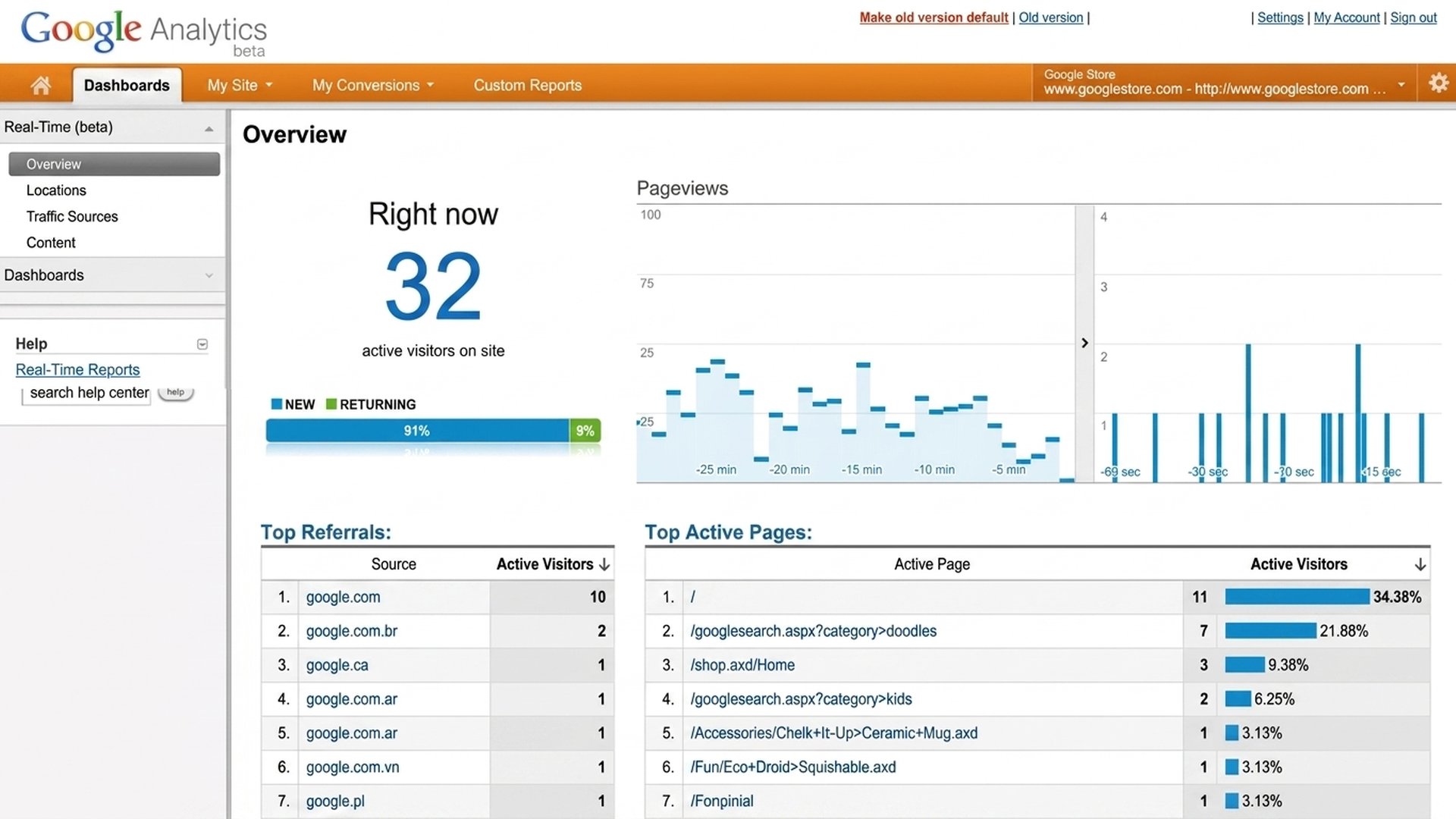Click the Pageviews chart title

pos(682,188)
